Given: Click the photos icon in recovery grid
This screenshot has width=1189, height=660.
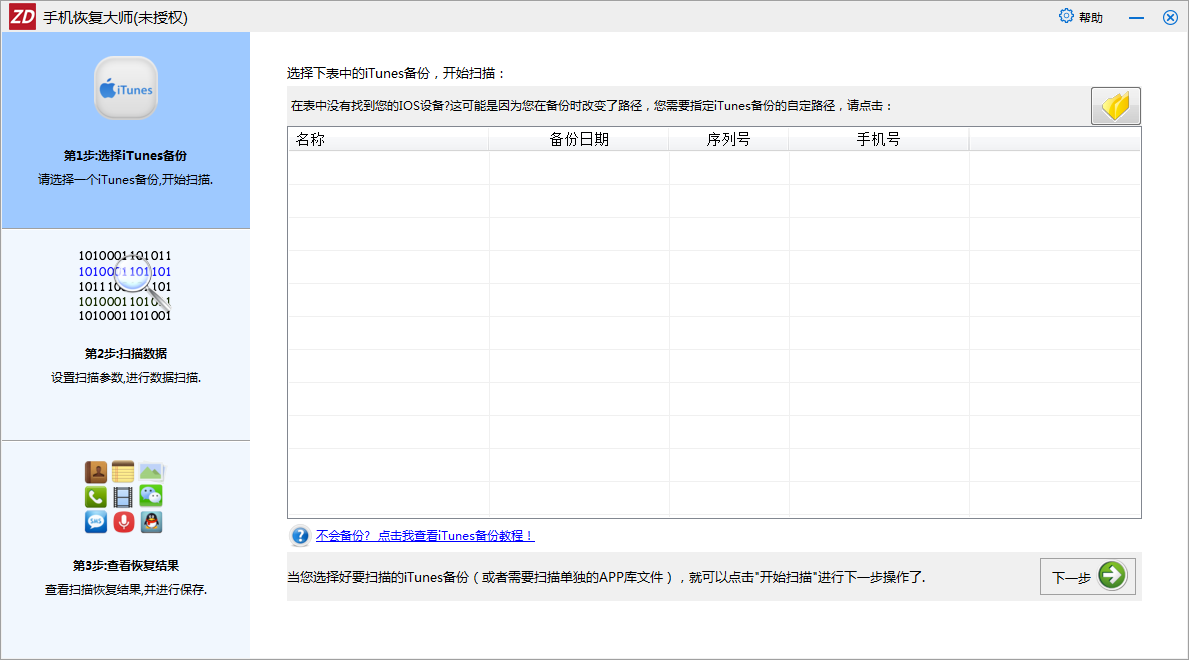Looking at the screenshot, I should click(151, 472).
